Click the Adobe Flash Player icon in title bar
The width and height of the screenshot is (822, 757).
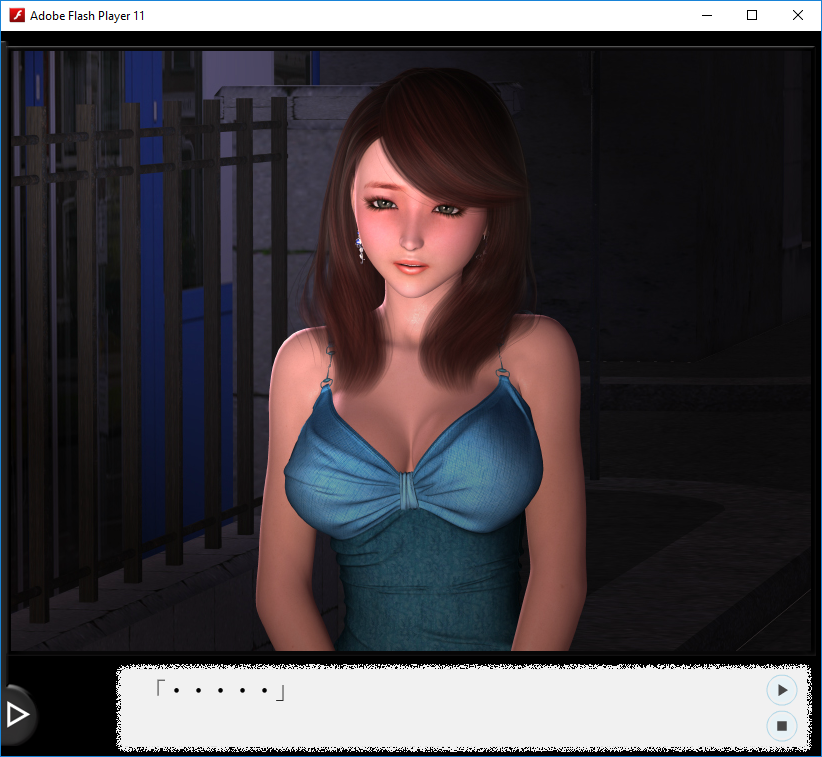pyautogui.click(x=17, y=15)
